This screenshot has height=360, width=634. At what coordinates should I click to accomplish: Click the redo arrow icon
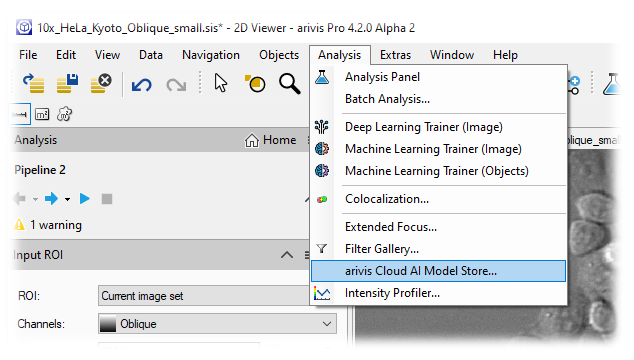click(x=176, y=85)
